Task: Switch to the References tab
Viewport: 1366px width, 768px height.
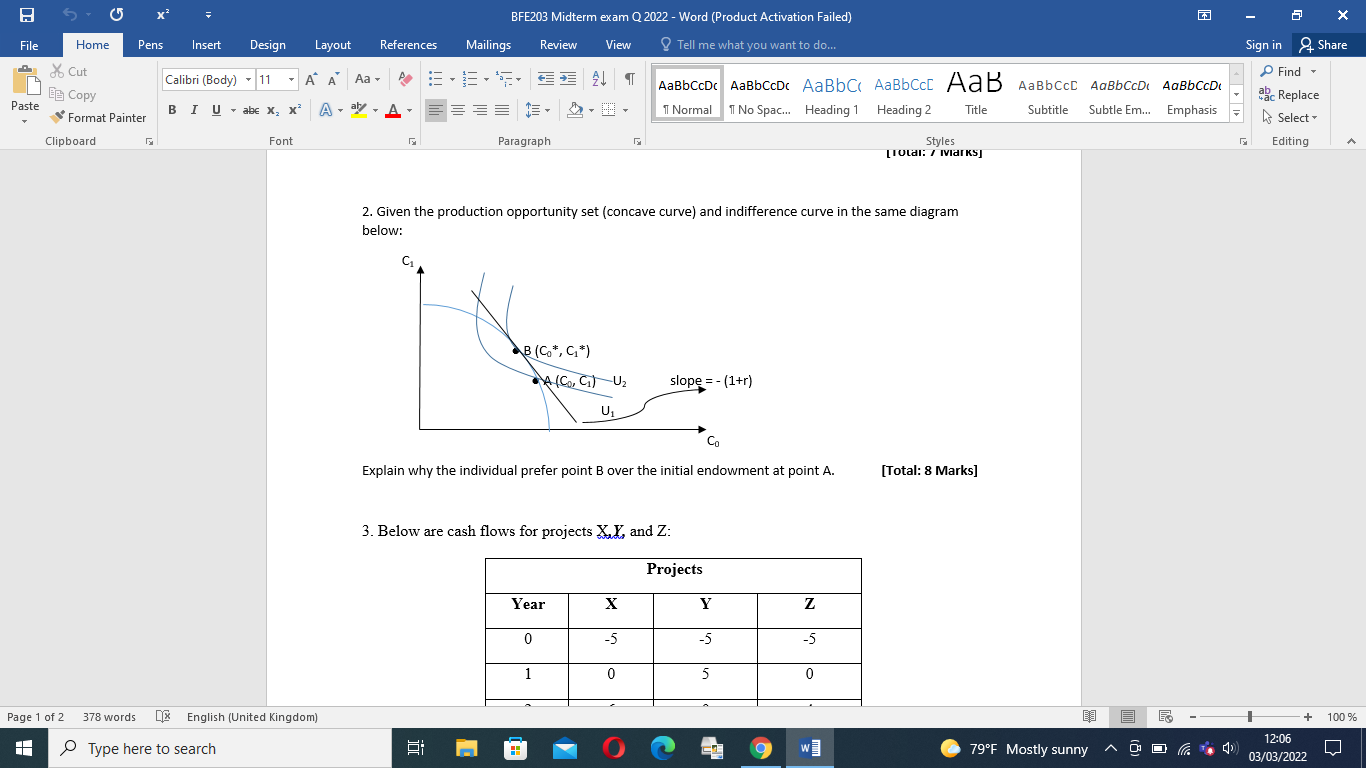Action: click(x=408, y=45)
